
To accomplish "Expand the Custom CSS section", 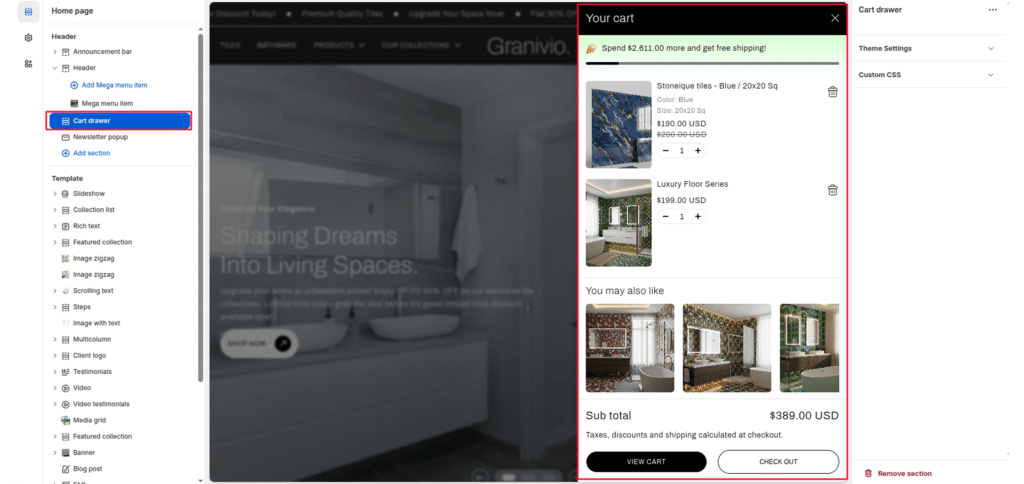I will tap(990, 75).
